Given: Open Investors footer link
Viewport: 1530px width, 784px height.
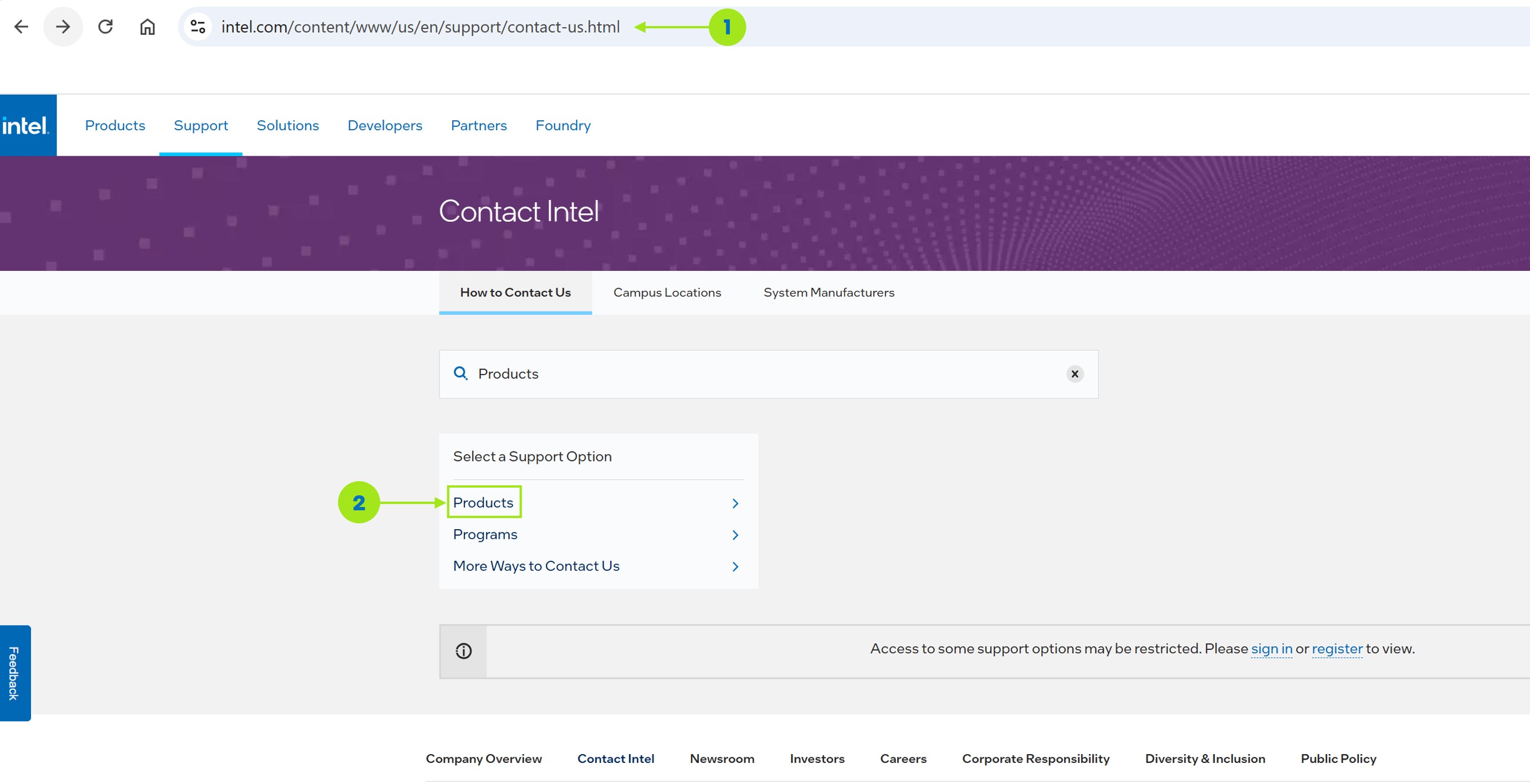Looking at the screenshot, I should (817, 759).
